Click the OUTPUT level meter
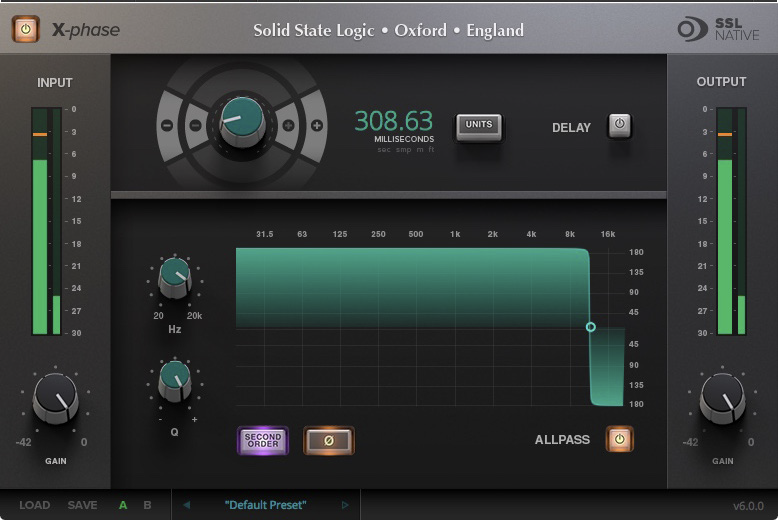The width and height of the screenshot is (778, 520). 731,221
